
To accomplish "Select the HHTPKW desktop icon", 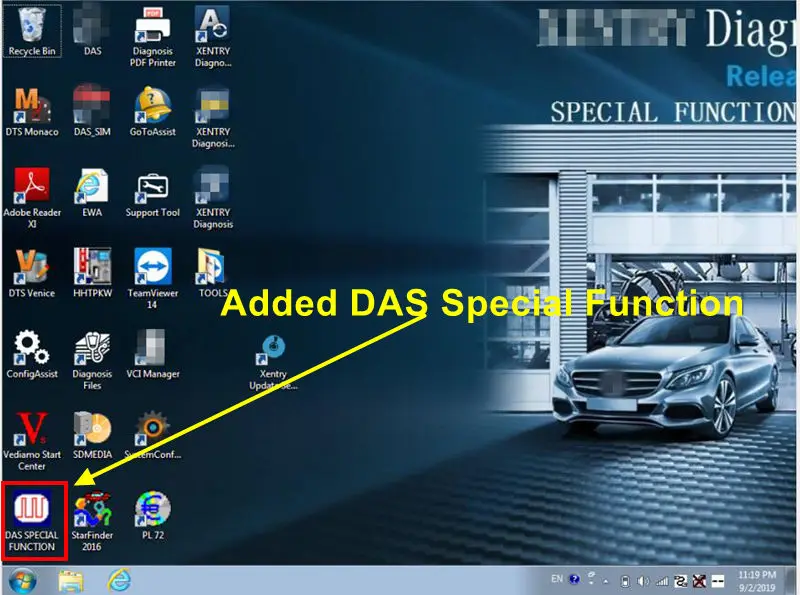I will [92, 274].
